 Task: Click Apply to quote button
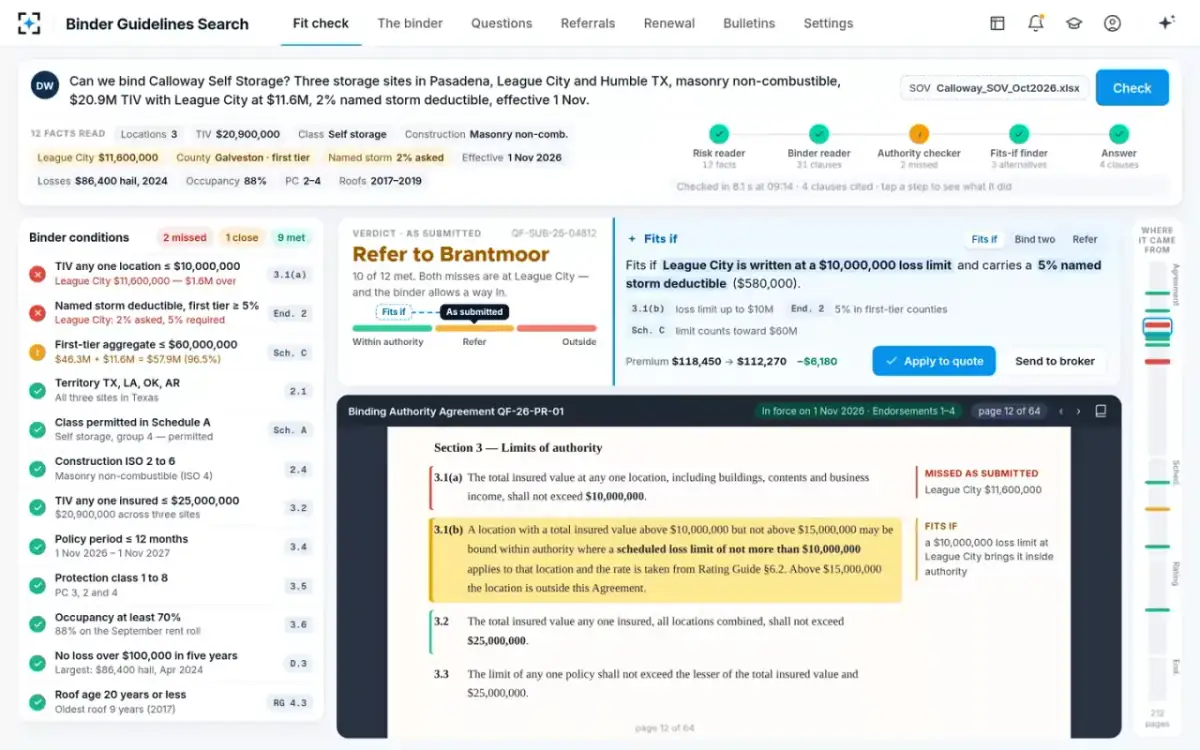(x=934, y=361)
